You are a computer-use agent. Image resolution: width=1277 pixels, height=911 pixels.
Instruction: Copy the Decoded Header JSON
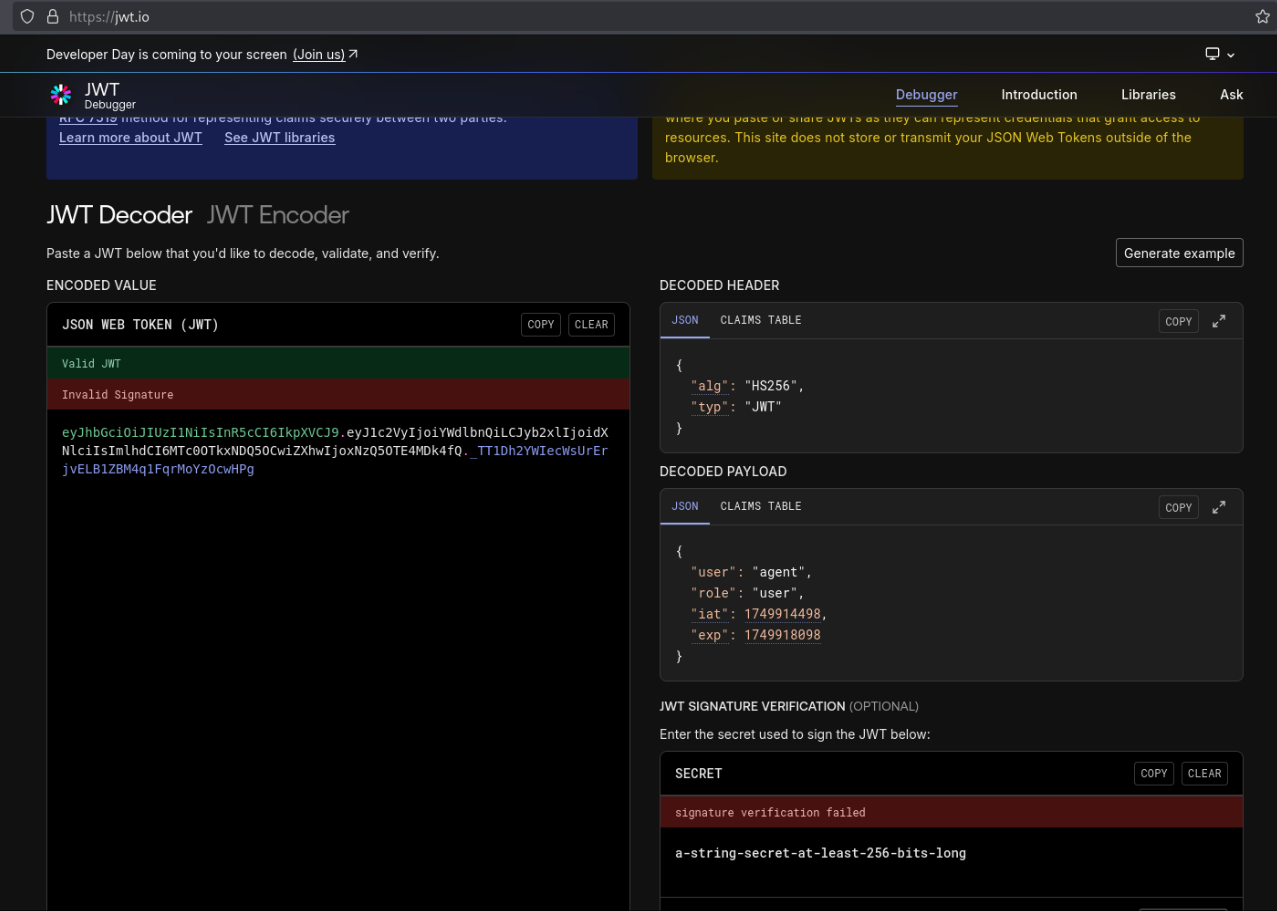(1179, 321)
